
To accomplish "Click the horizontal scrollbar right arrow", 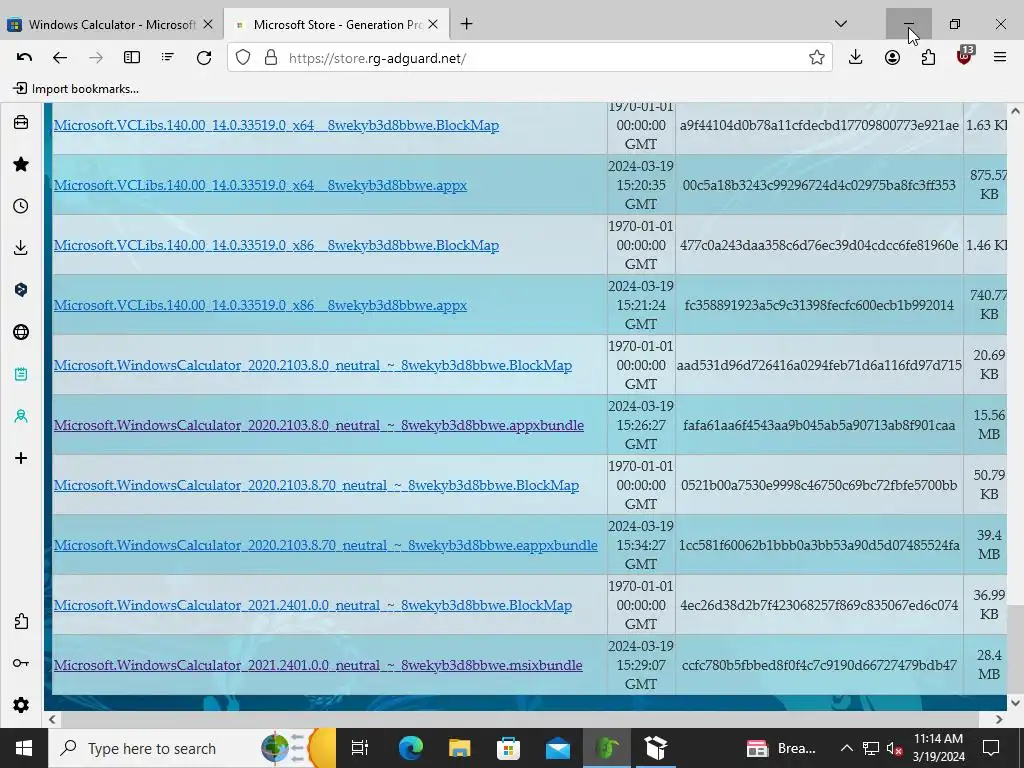I will [999, 719].
